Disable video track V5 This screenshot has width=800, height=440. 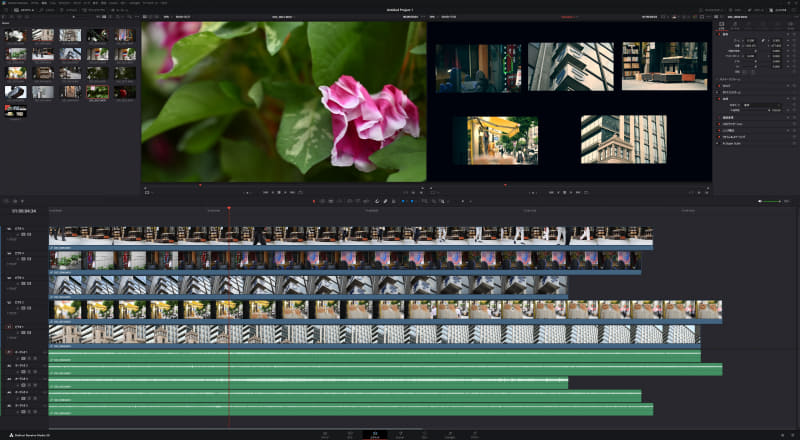[x=29, y=234]
